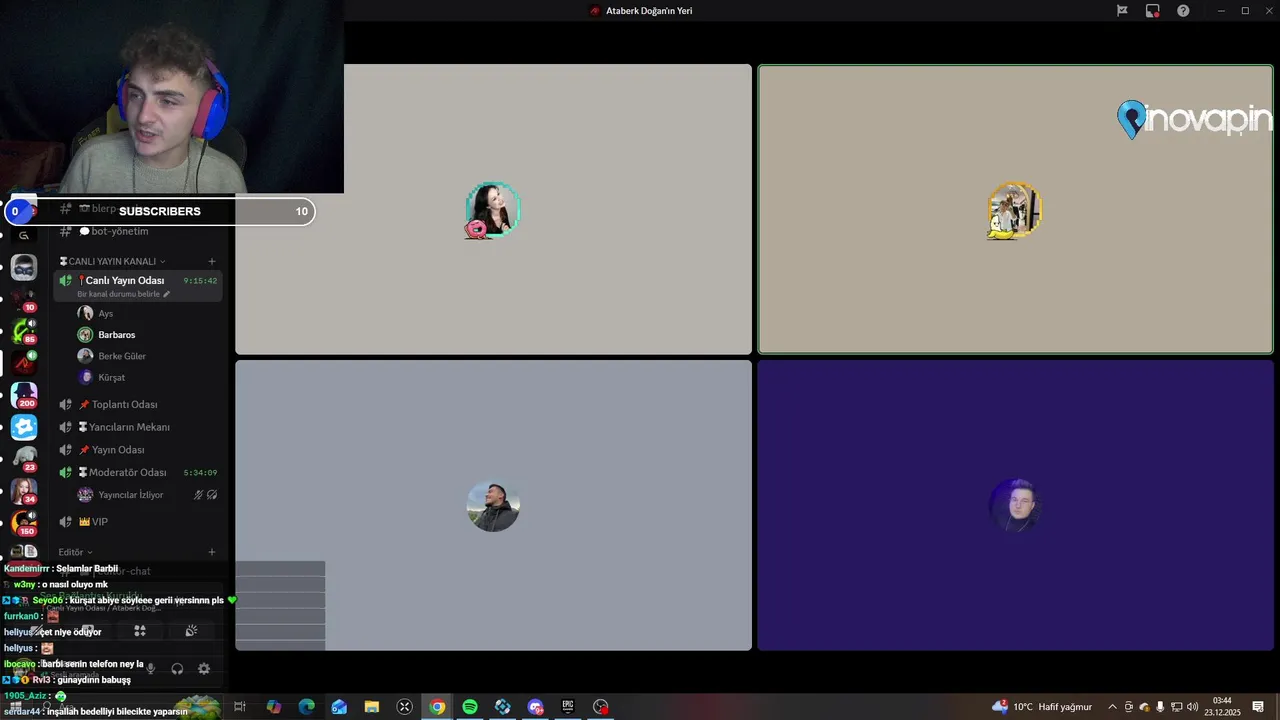This screenshot has width=1280, height=720.
Task: Join the Yancıların Mekanı voice channel
Action: [x=138, y=427]
